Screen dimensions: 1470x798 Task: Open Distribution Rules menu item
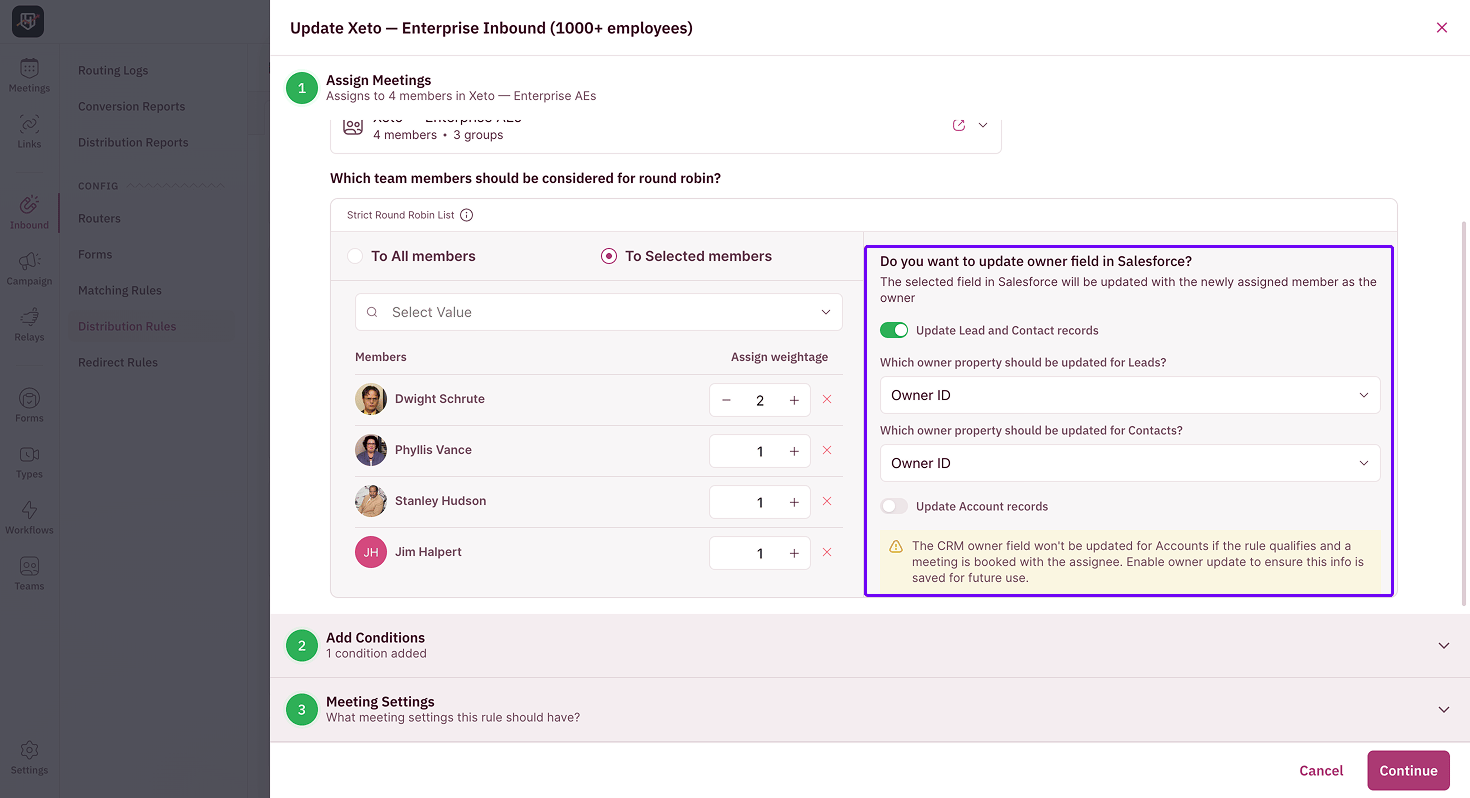tap(127, 326)
